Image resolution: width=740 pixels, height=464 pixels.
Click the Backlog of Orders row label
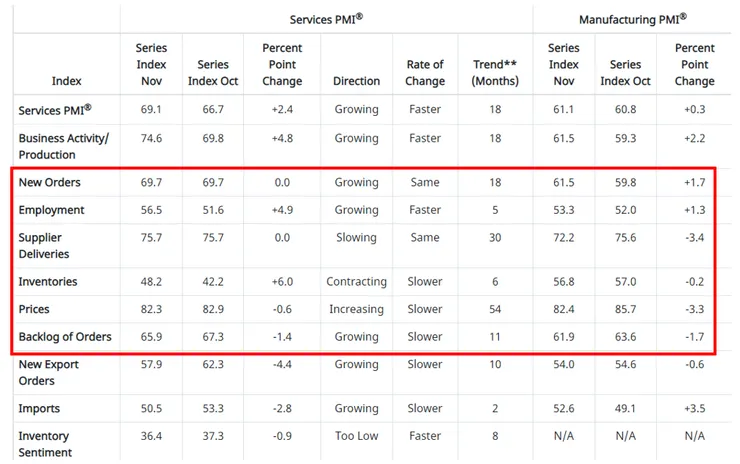point(65,337)
